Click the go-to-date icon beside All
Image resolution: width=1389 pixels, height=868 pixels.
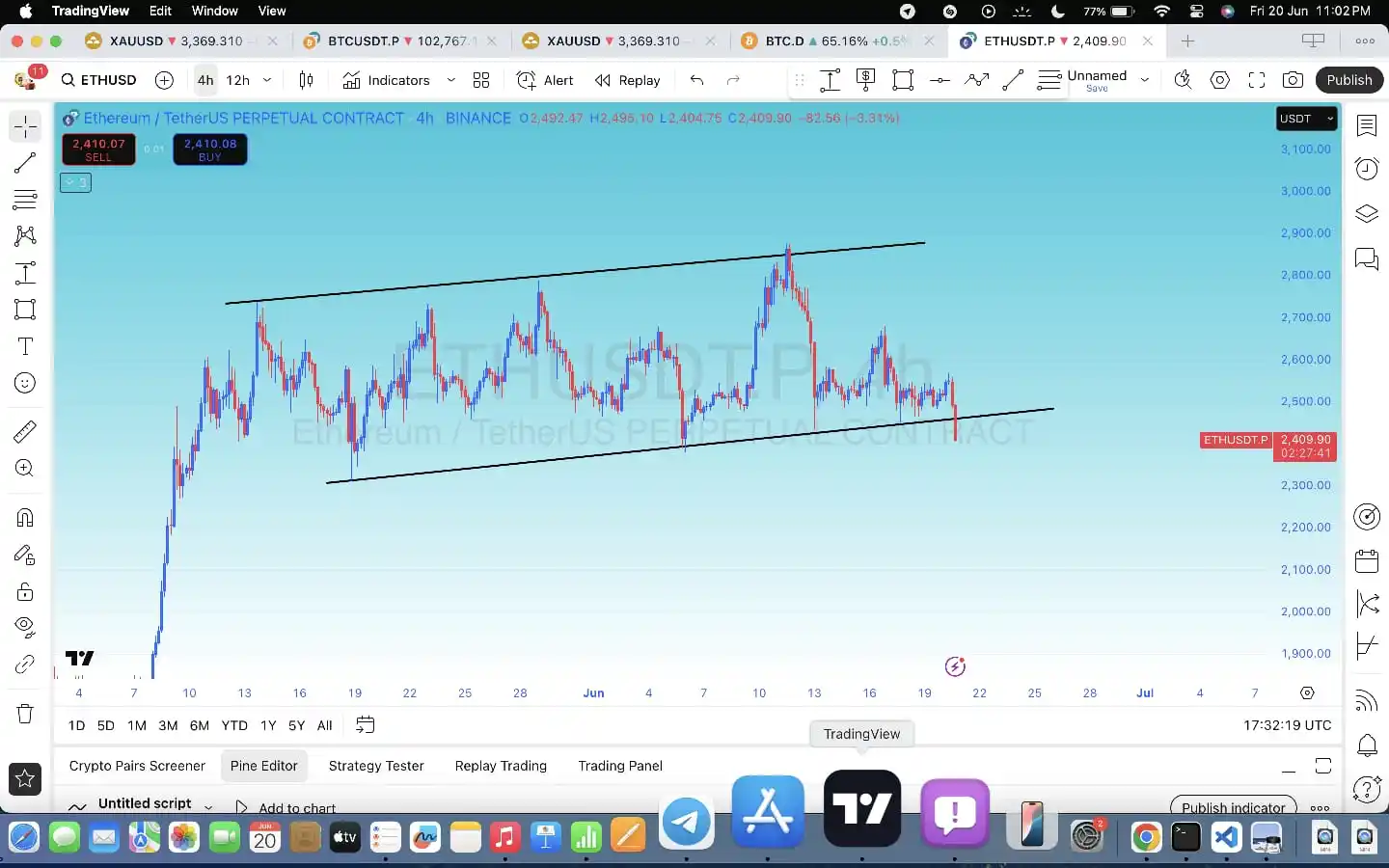click(x=365, y=725)
